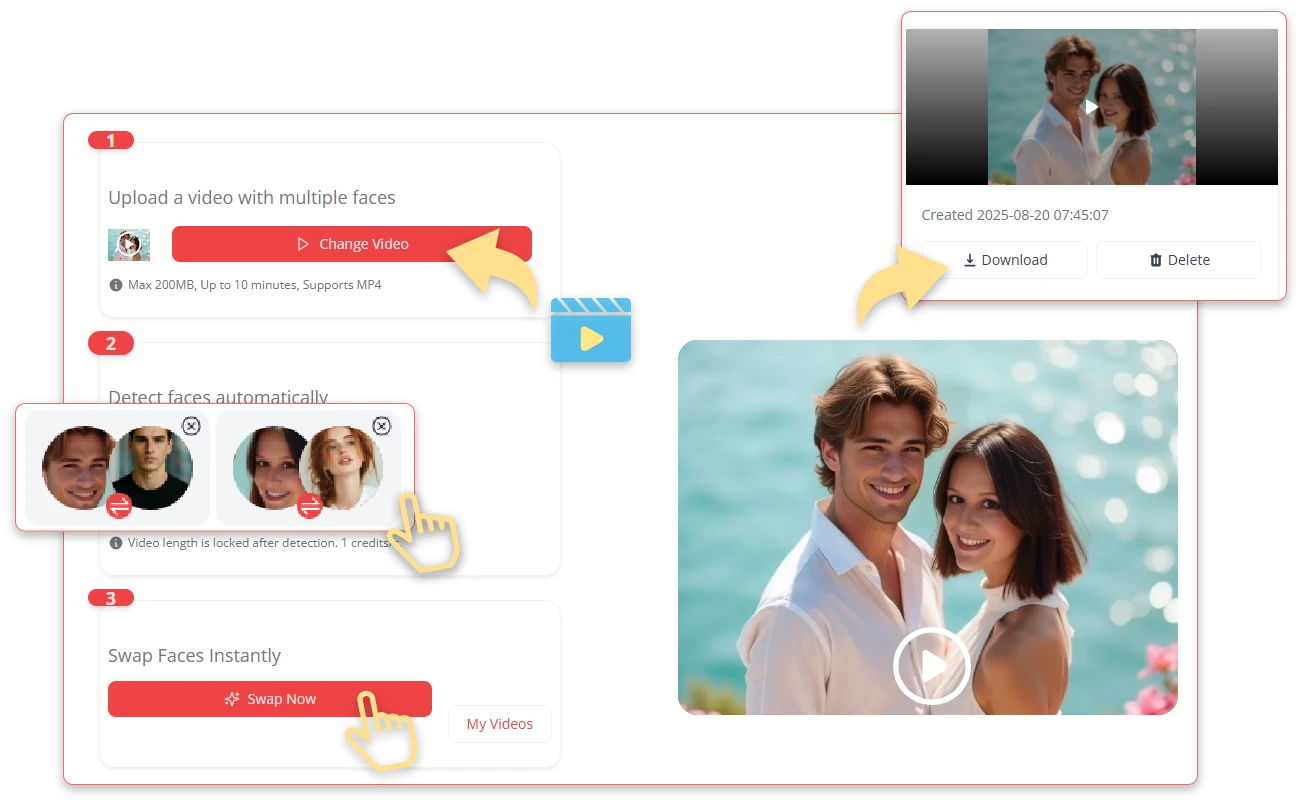This screenshot has width=1302, height=804.
Task: Play the created video in the result card
Action: click(1092, 106)
